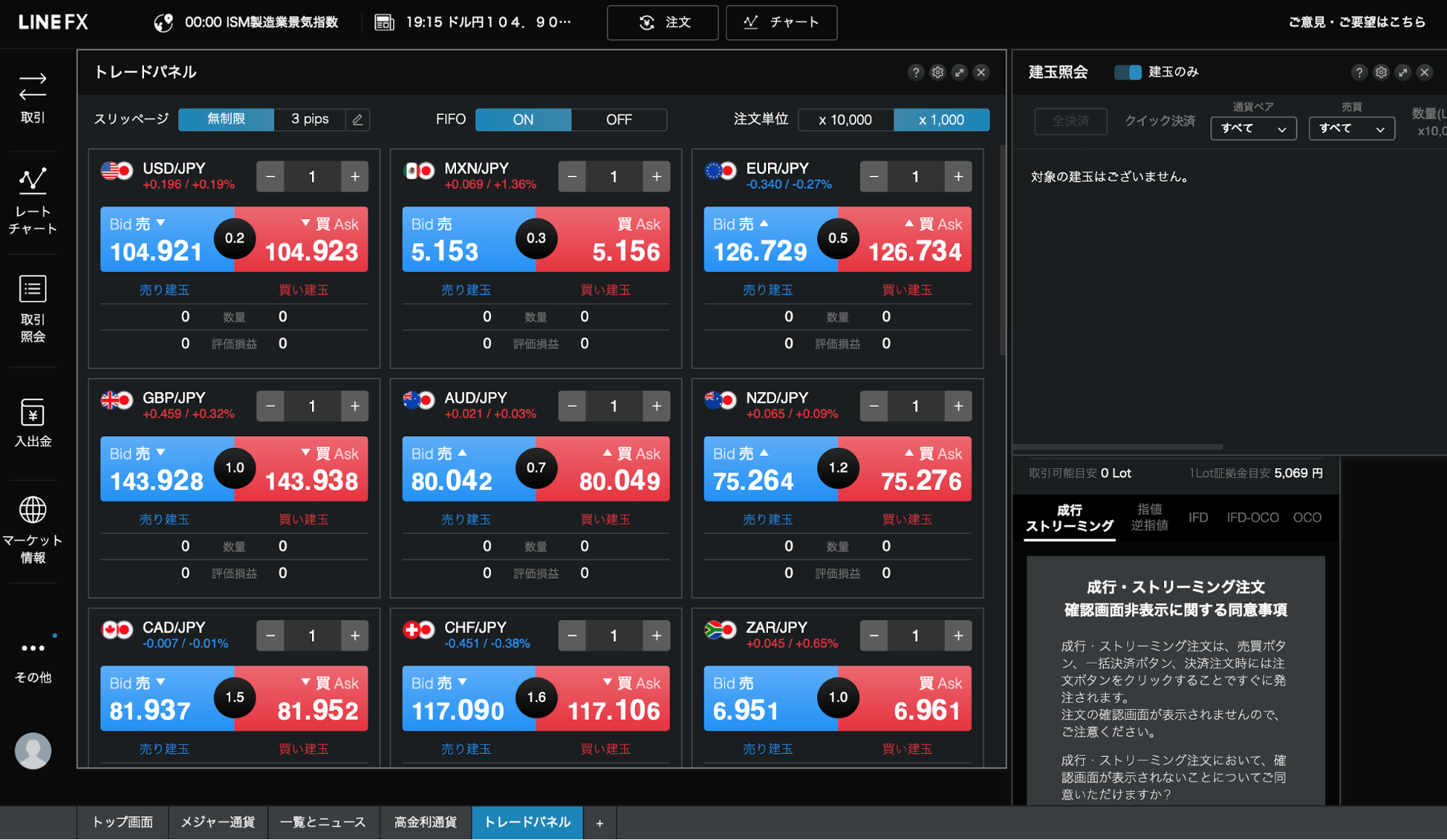Increase NZD/JPY quantity with plus
Viewport: 1447px width, 840px height.
click(958, 407)
